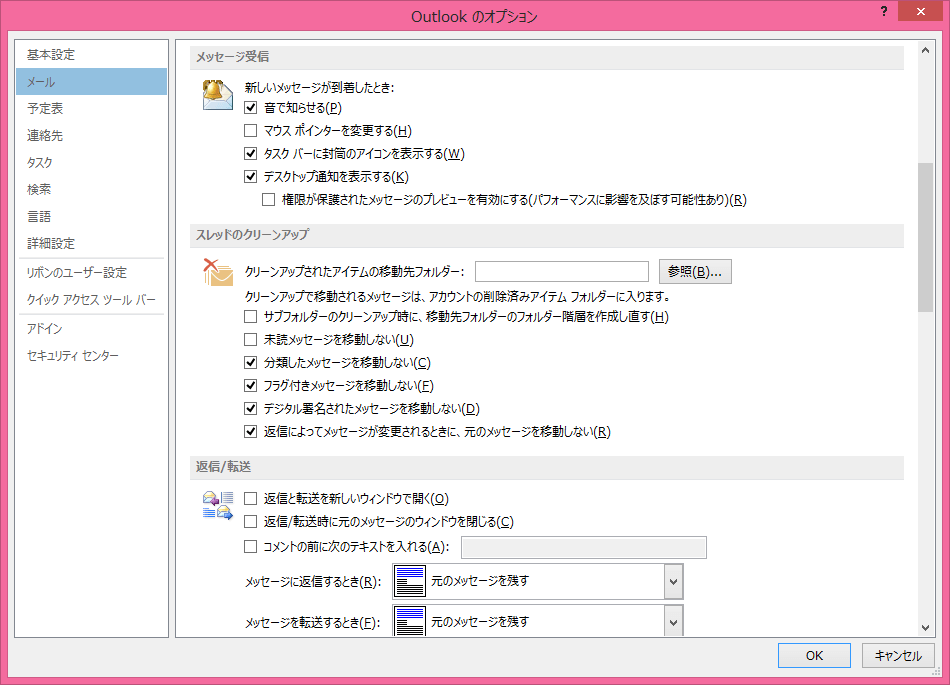
Task: Enable 返信と転送を新しいウィンドウで開く(O)
Action: click(250, 499)
